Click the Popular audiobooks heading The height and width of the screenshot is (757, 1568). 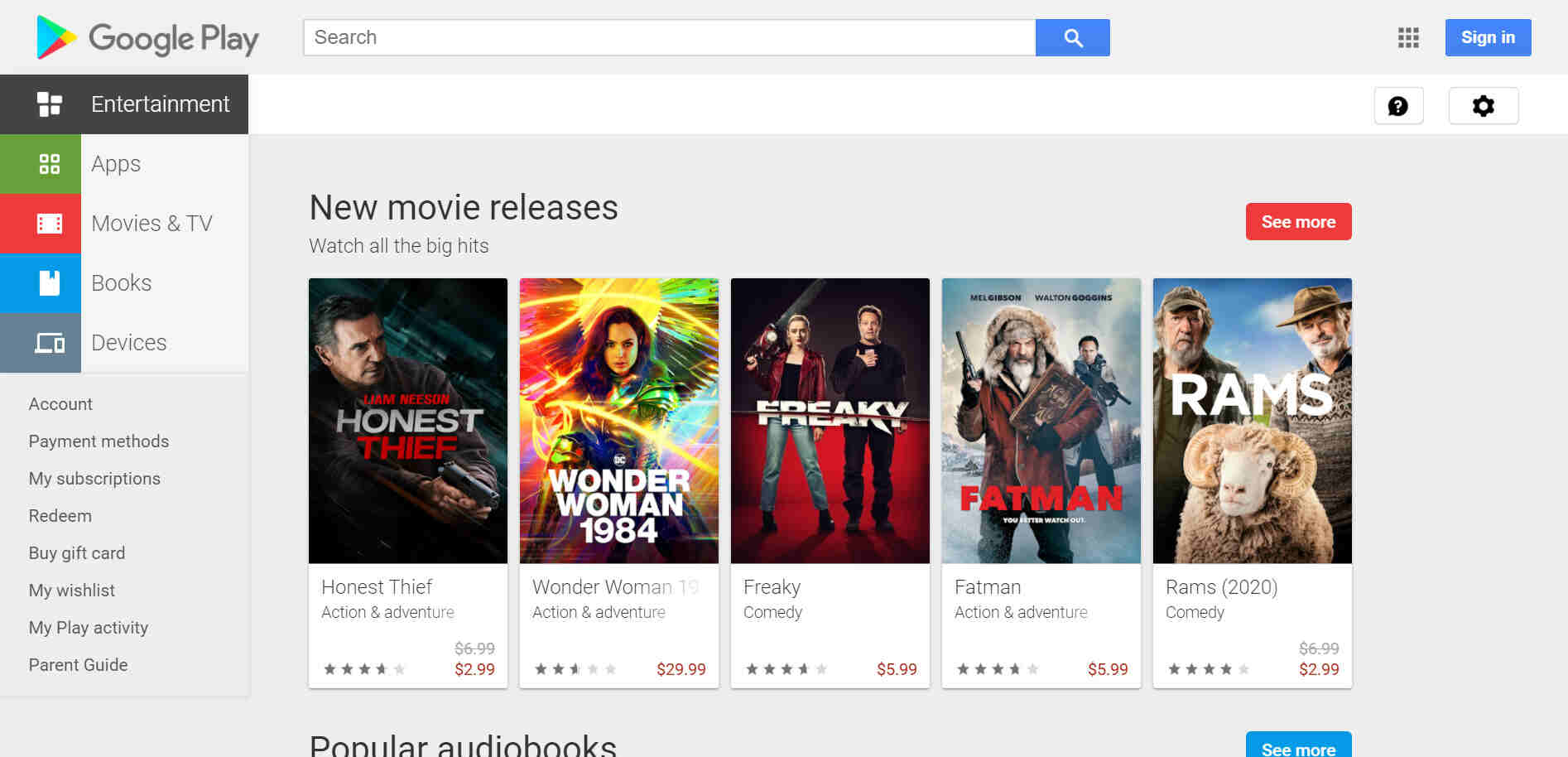463,746
